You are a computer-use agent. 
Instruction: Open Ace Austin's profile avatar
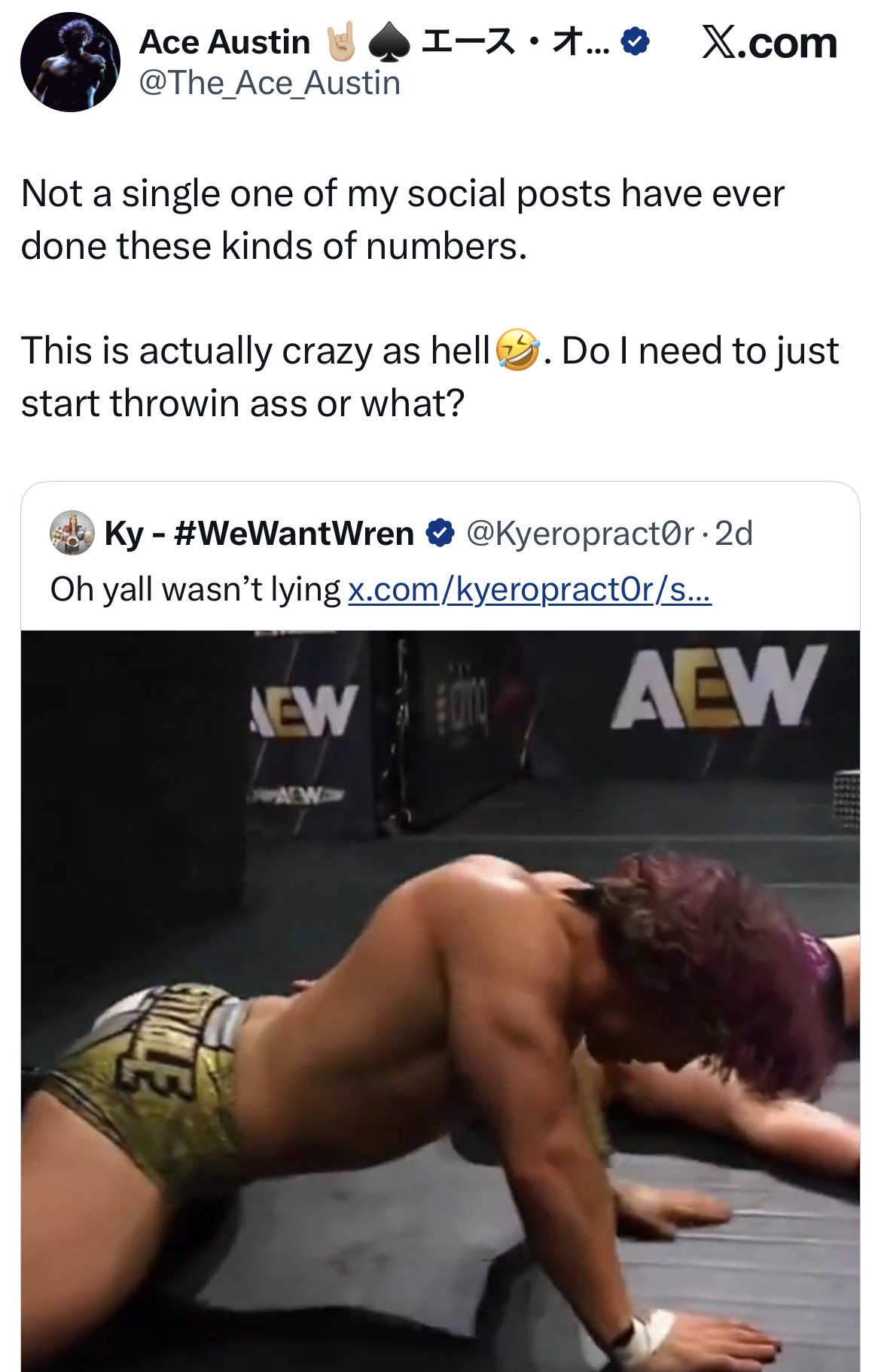point(70,62)
